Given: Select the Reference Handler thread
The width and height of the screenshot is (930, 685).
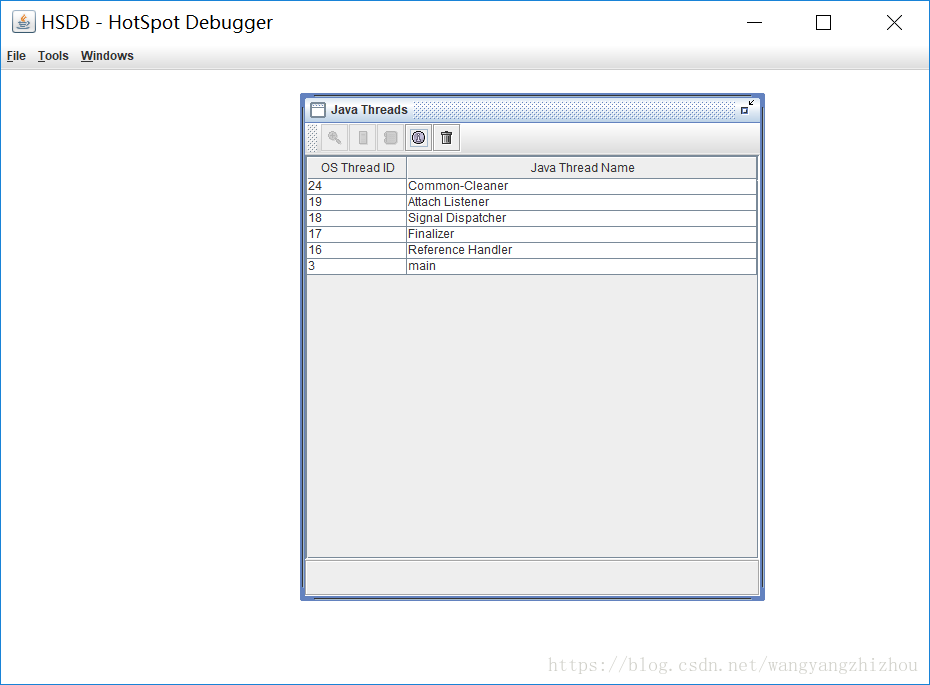Looking at the screenshot, I should click(x=532, y=250).
